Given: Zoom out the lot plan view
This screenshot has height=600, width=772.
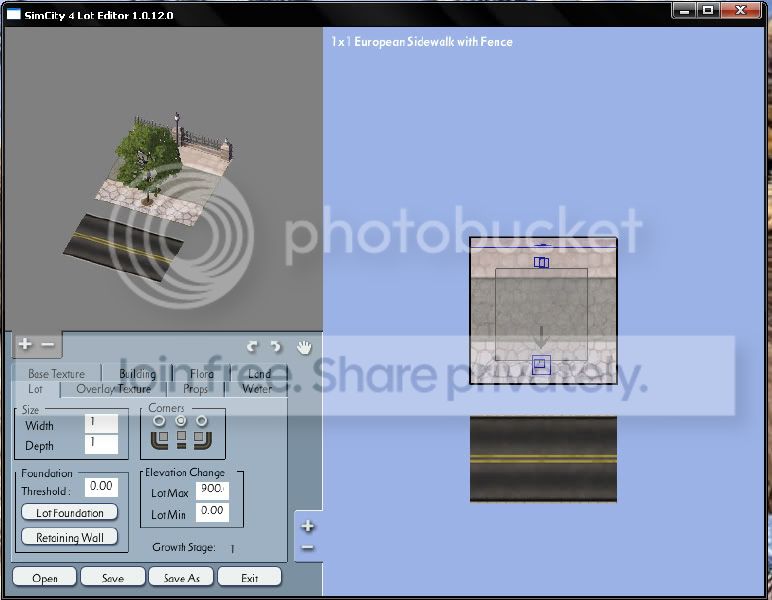Looking at the screenshot, I should click(308, 547).
